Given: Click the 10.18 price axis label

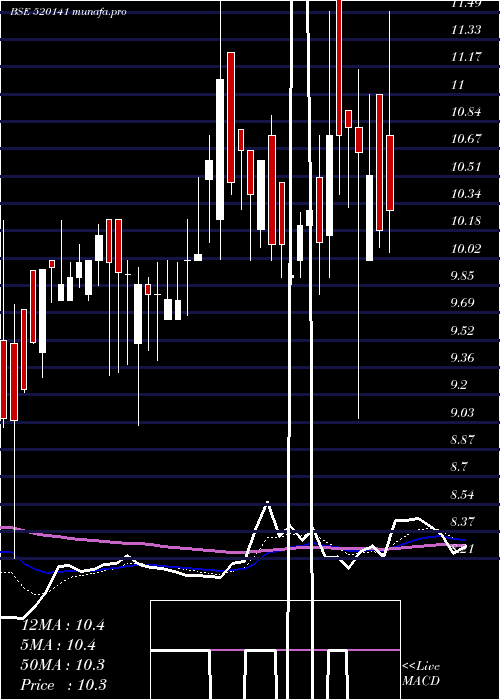Looking at the screenshot, I should [466, 221].
